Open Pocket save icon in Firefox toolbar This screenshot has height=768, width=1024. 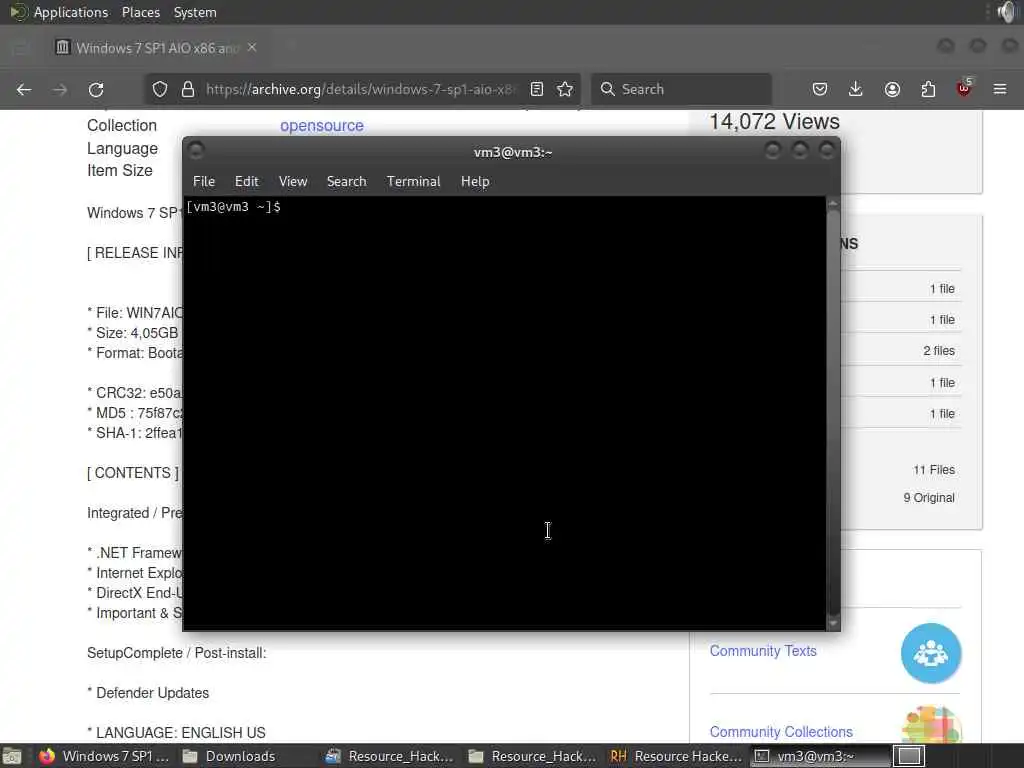tap(820, 89)
